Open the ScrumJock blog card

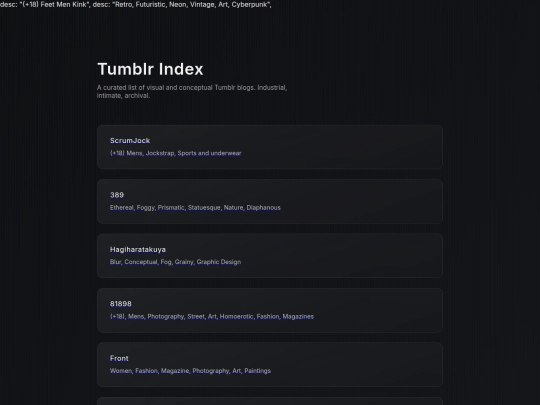270,147
